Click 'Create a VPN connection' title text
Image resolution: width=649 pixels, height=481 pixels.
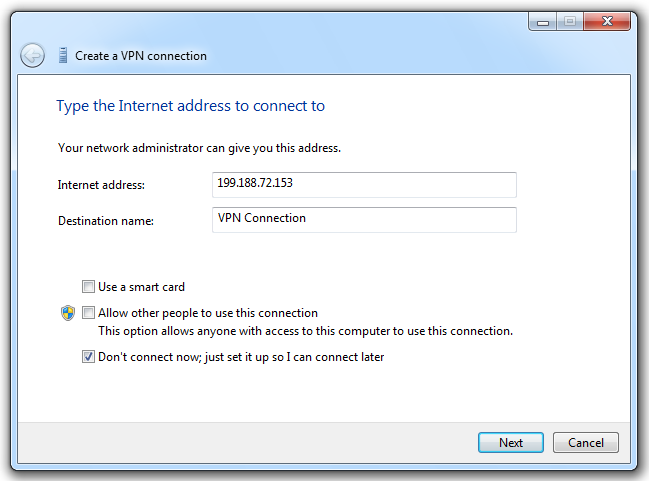click(x=141, y=56)
